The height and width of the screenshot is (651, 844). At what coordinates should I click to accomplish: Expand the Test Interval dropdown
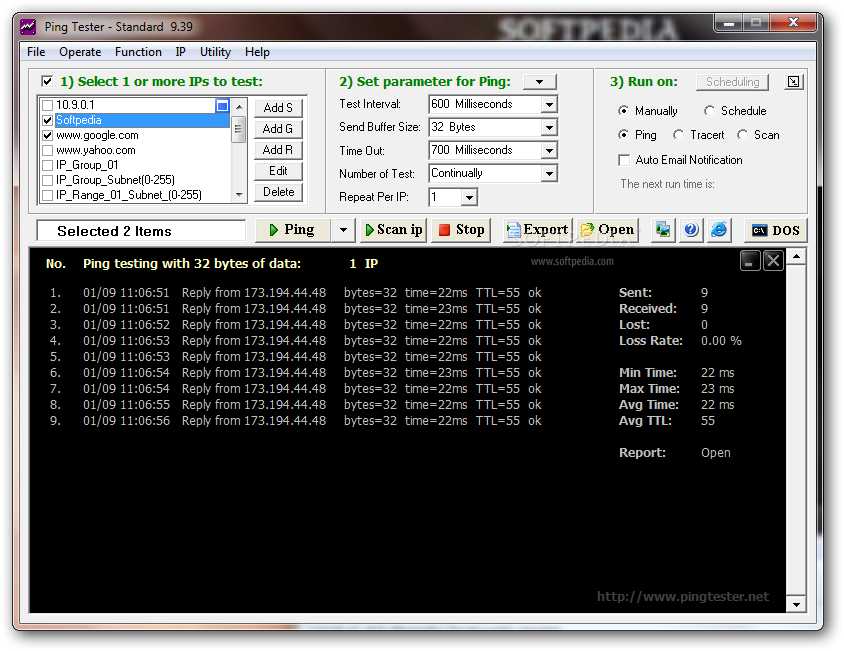click(548, 104)
